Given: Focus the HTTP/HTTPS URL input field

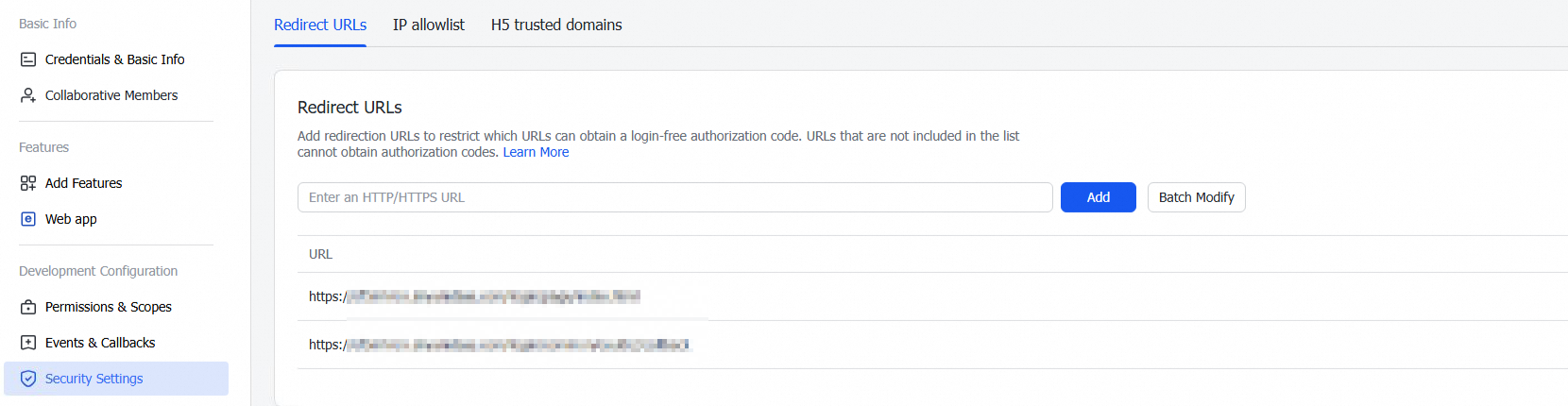Looking at the screenshot, I should [x=674, y=197].
